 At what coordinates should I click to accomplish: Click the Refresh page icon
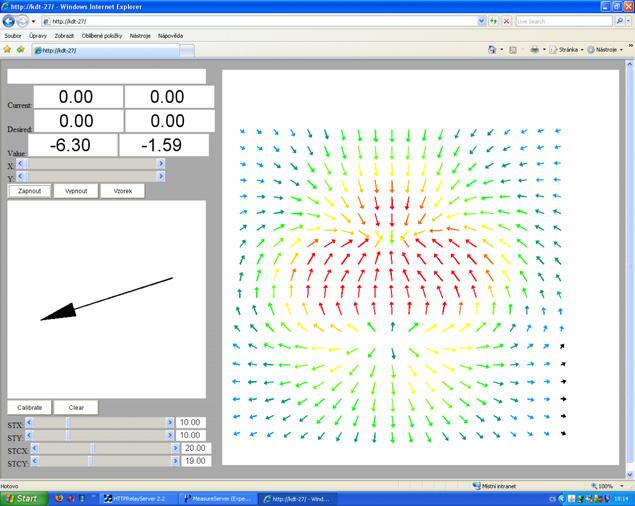pyautogui.click(x=494, y=21)
